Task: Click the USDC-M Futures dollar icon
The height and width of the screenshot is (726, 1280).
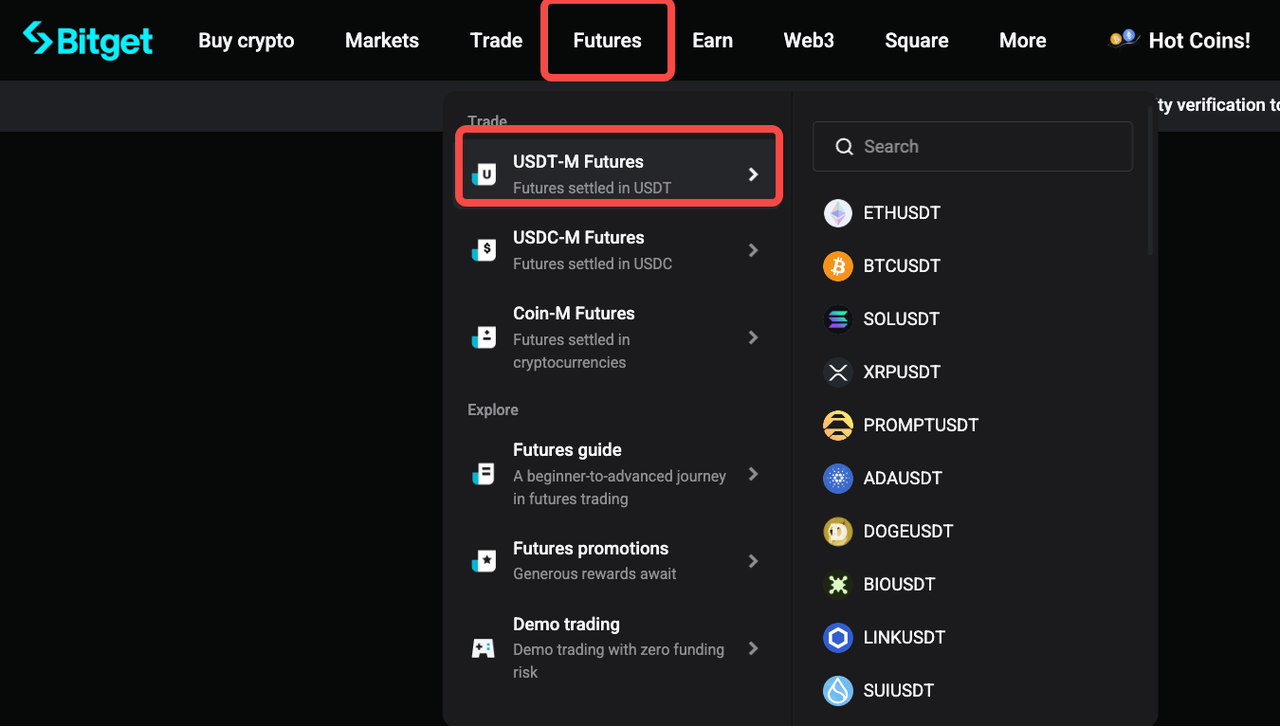Action: pyautogui.click(x=484, y=250)
